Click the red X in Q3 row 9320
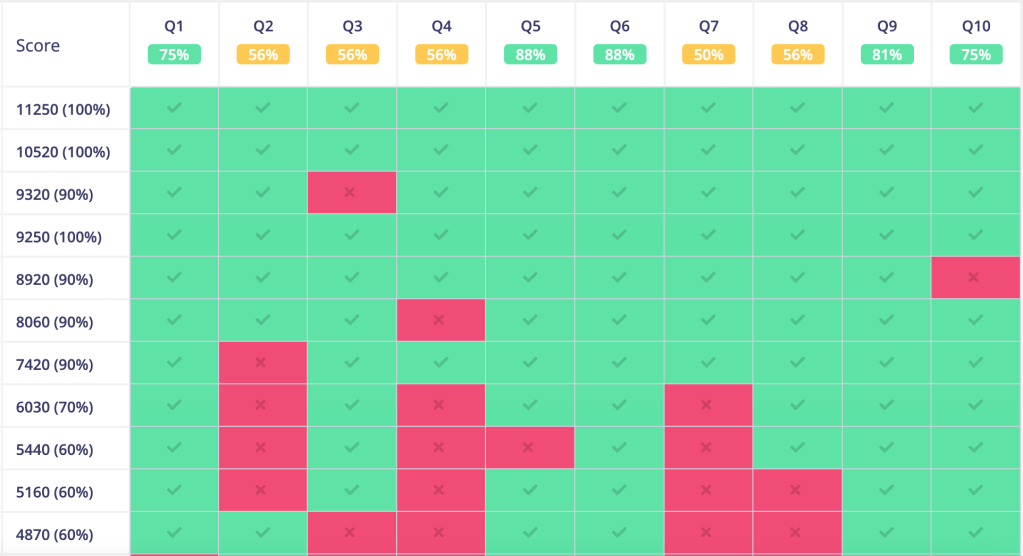This screenshot has width=1023, height=556. [x=351, y=192]
